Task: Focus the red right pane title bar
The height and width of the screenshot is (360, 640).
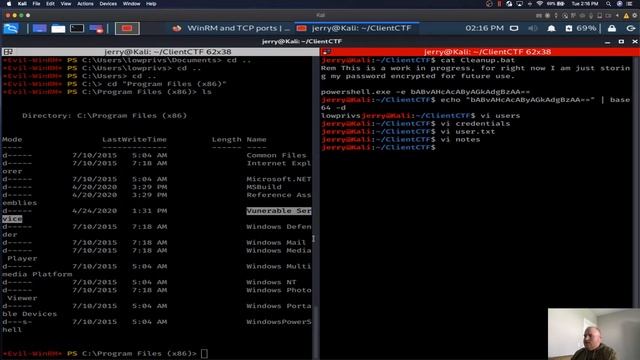Action: coord(480,52)
